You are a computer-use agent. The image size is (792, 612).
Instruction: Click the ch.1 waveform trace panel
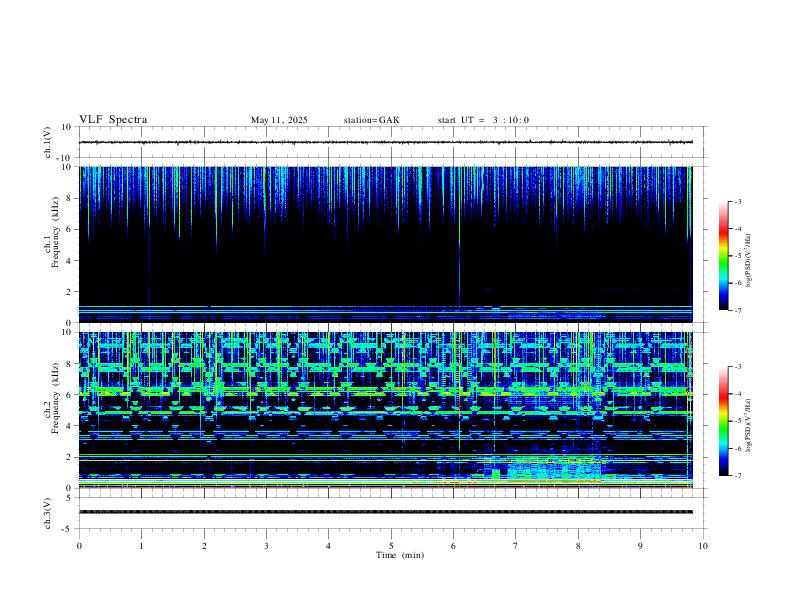pos(391,142)
